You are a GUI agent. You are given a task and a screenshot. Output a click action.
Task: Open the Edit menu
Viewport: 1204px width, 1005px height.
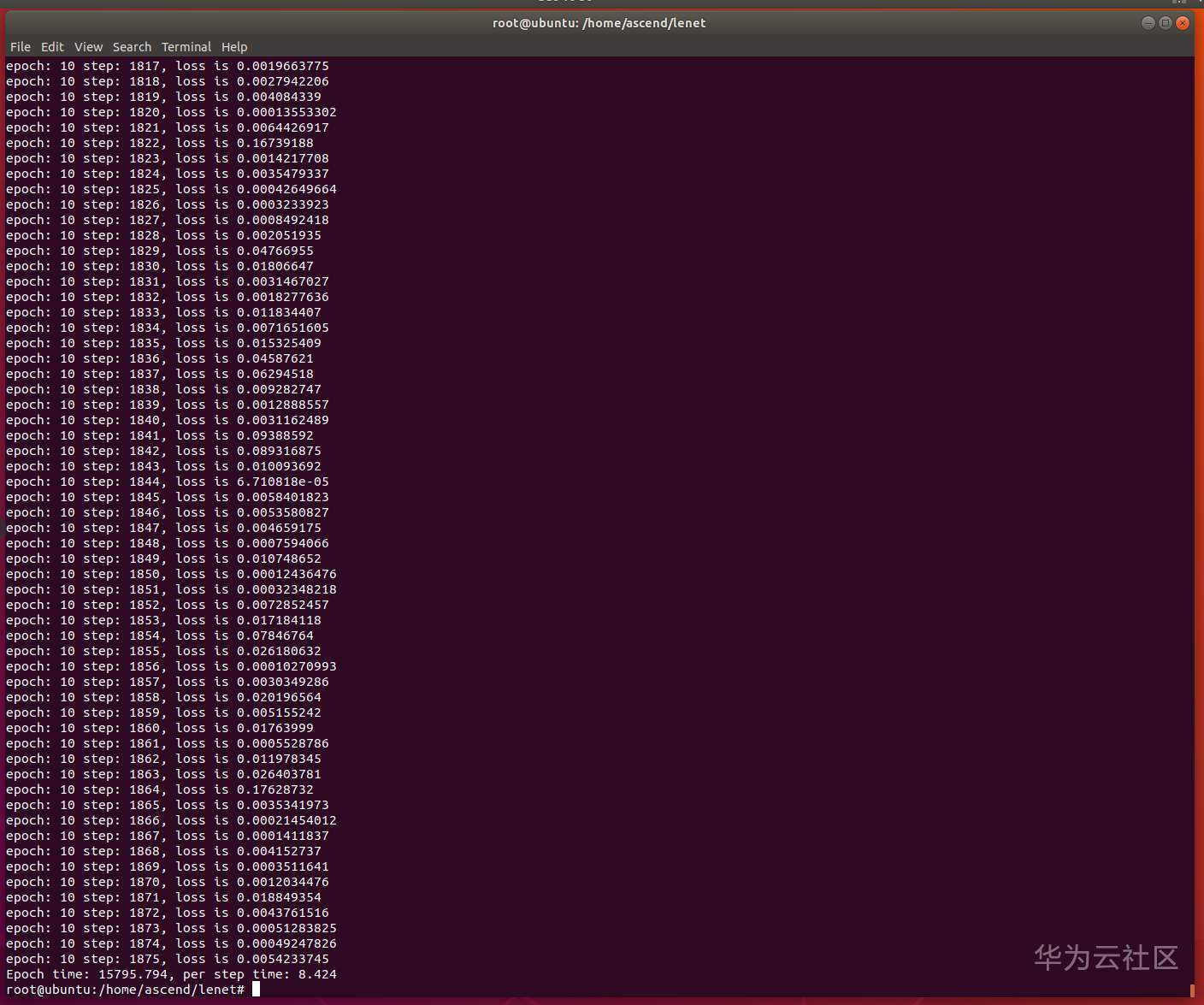click(x=52, y=47)
